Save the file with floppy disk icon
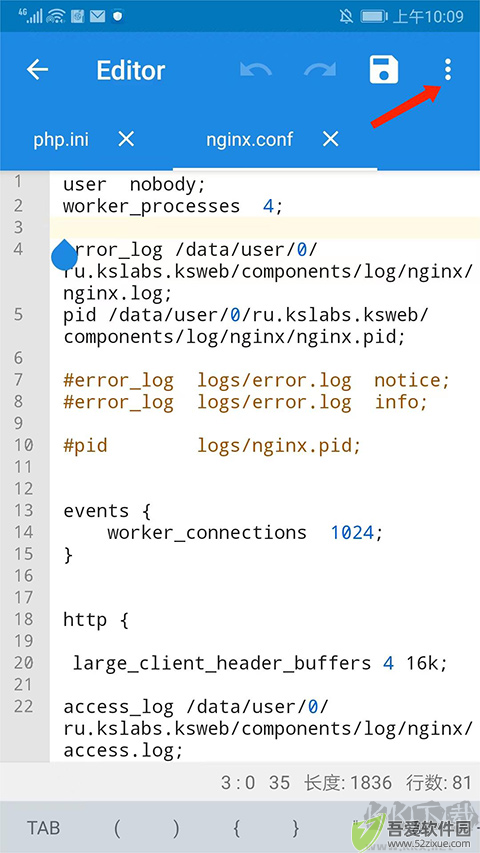 pyautogui.click(x=384, y=70)
